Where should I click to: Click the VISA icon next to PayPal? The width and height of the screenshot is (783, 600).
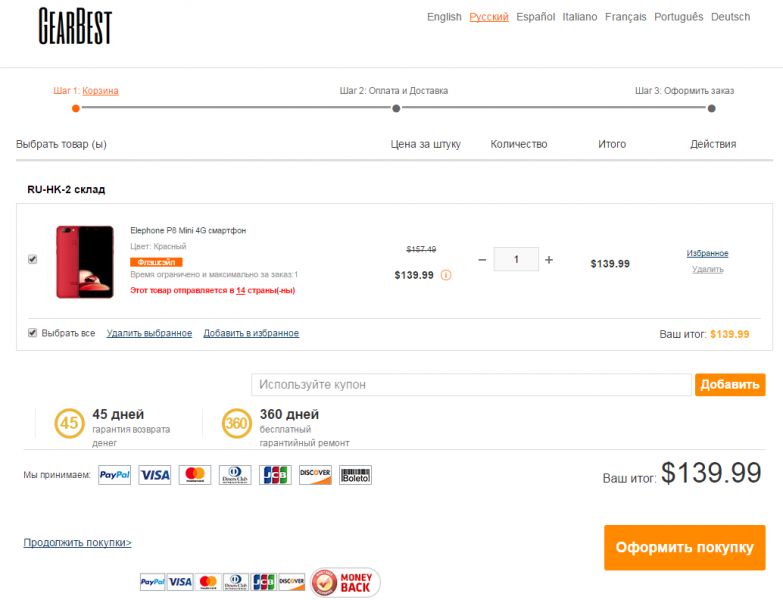coord(154,475)
